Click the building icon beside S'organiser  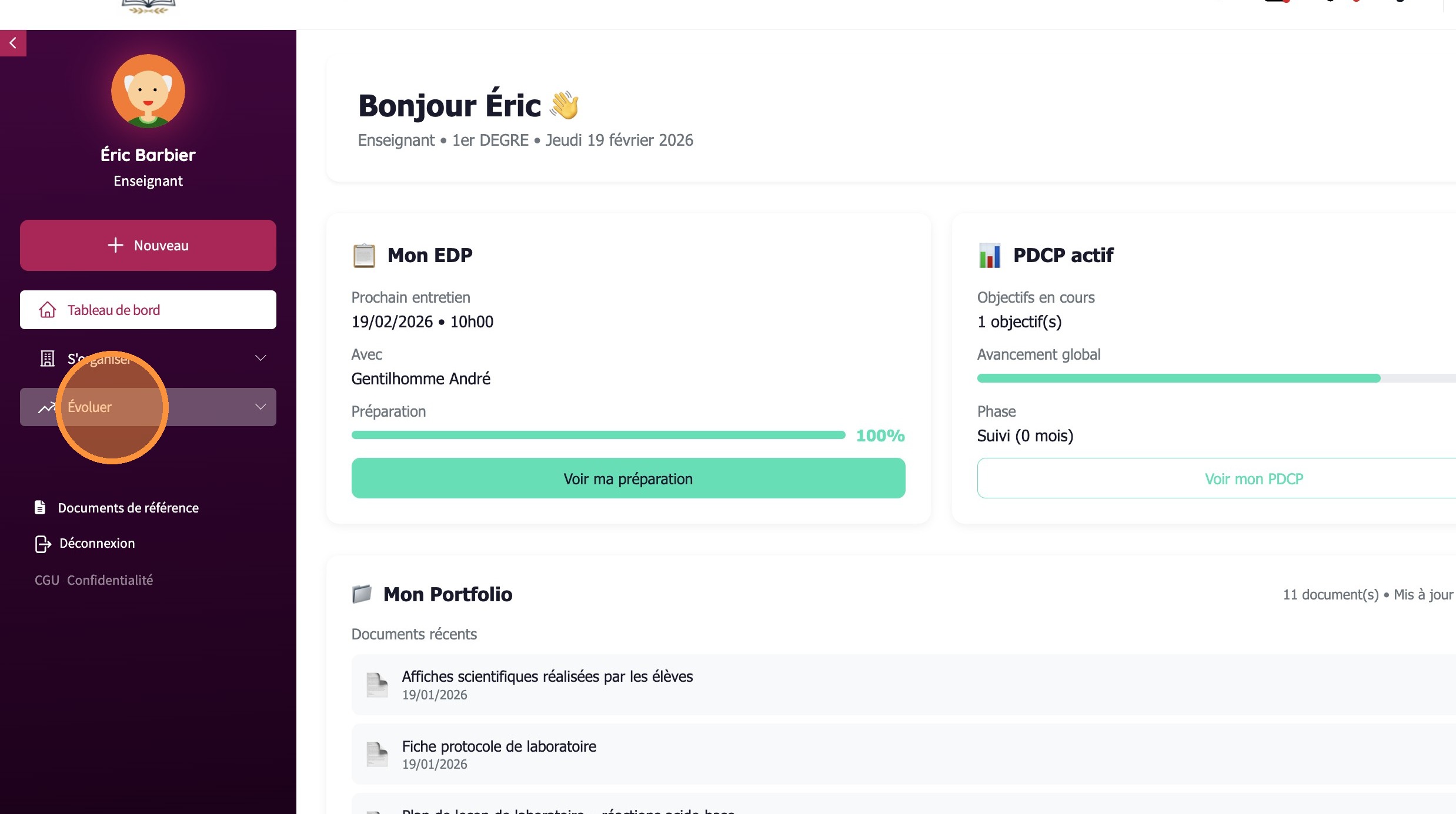[x=47, y=359]
